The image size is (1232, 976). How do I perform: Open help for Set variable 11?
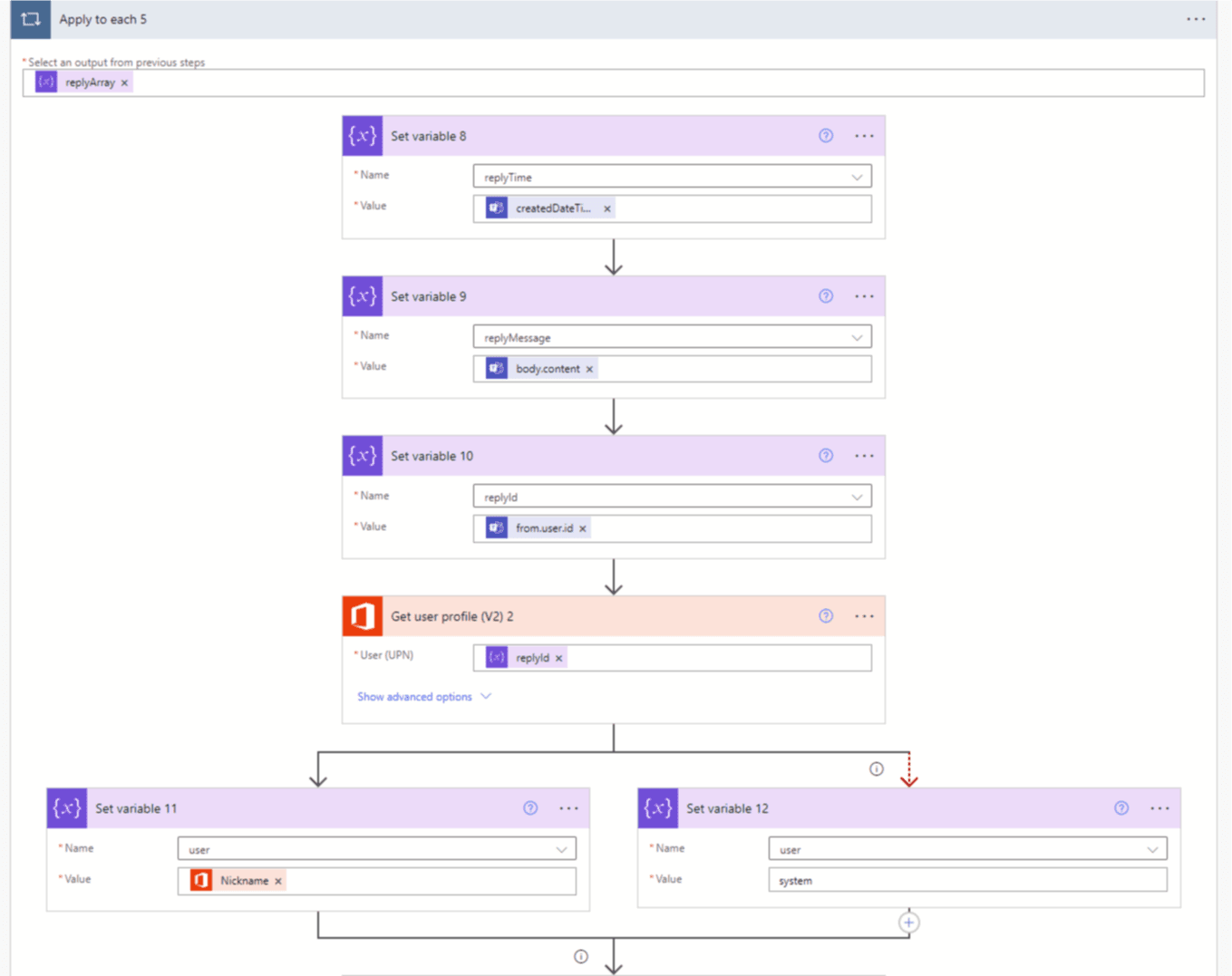[530, 808]
